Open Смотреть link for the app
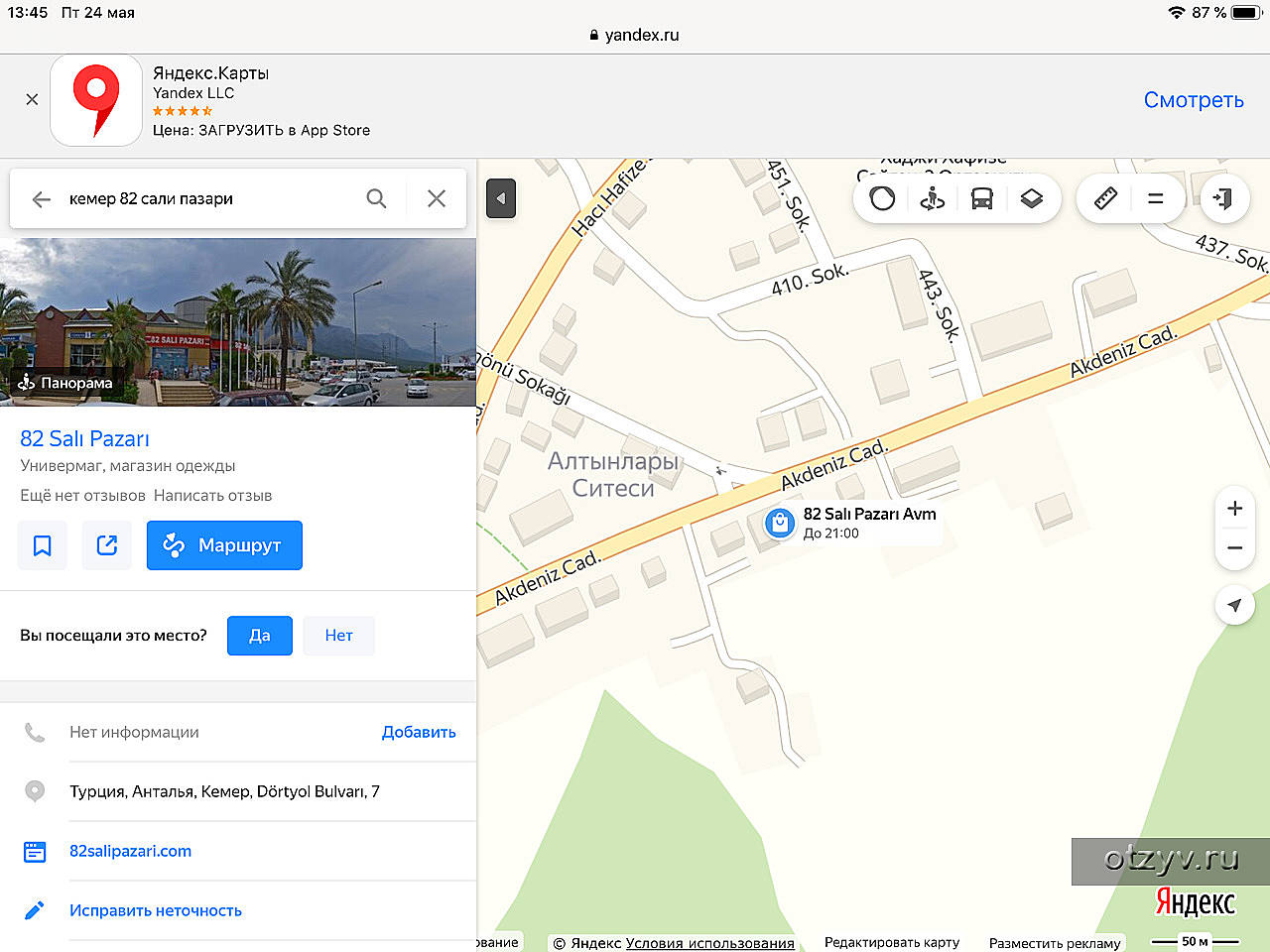Screen dimensions: 1270x952 tap(1194, 100)
